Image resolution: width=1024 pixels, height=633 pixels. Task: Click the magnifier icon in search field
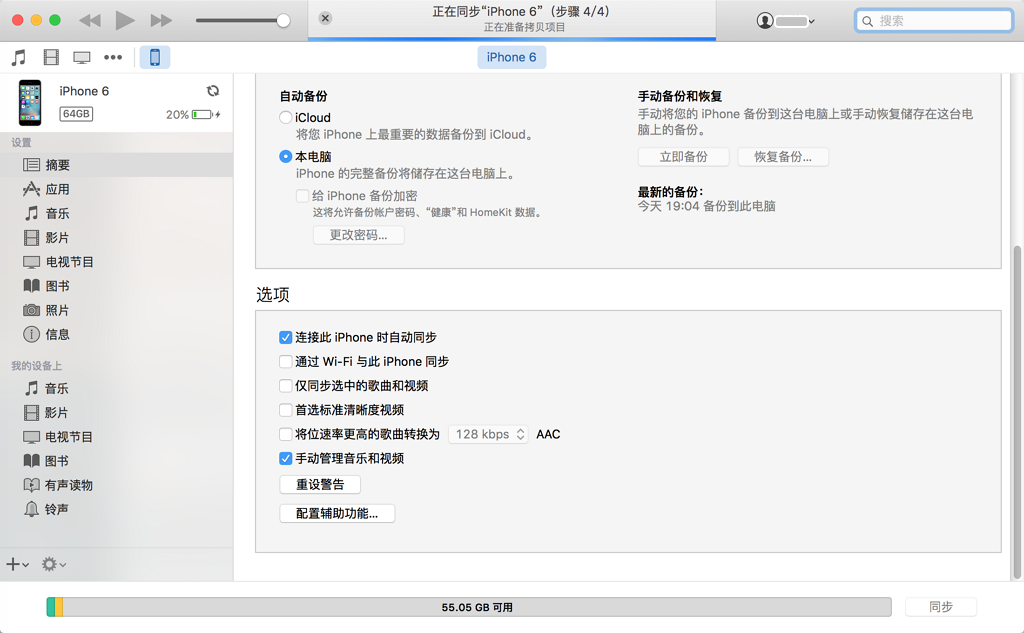867,21
